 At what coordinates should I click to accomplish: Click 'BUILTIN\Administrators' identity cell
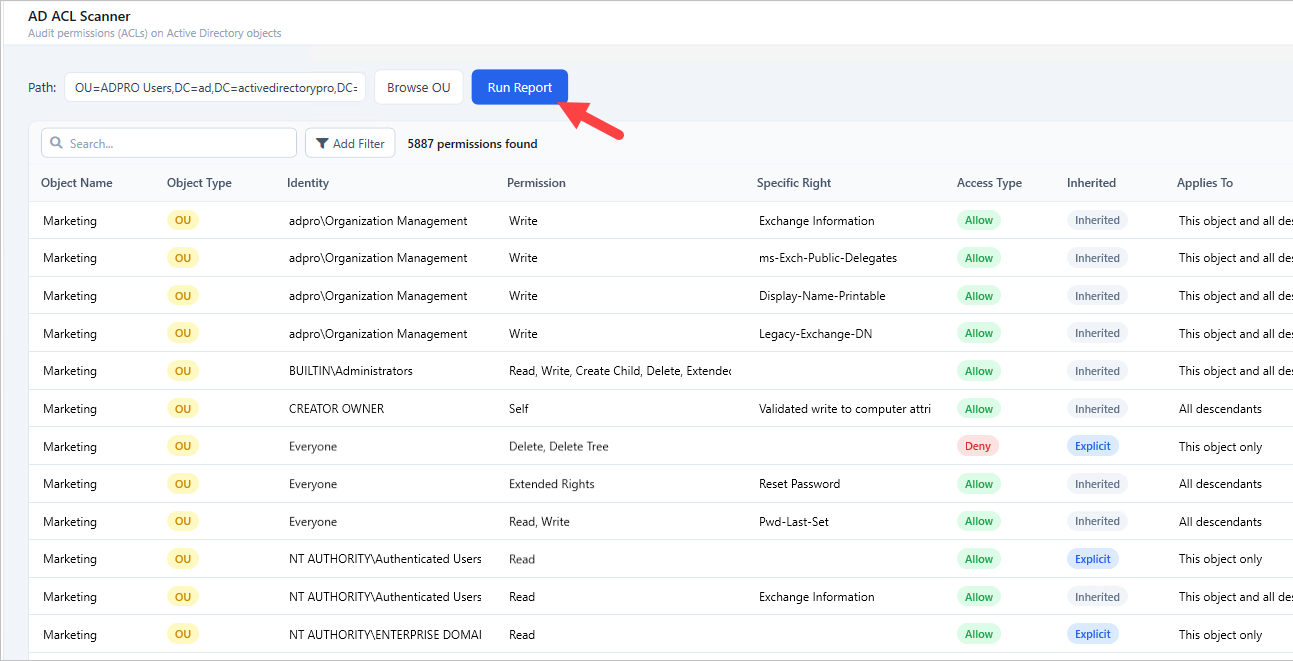351,371
